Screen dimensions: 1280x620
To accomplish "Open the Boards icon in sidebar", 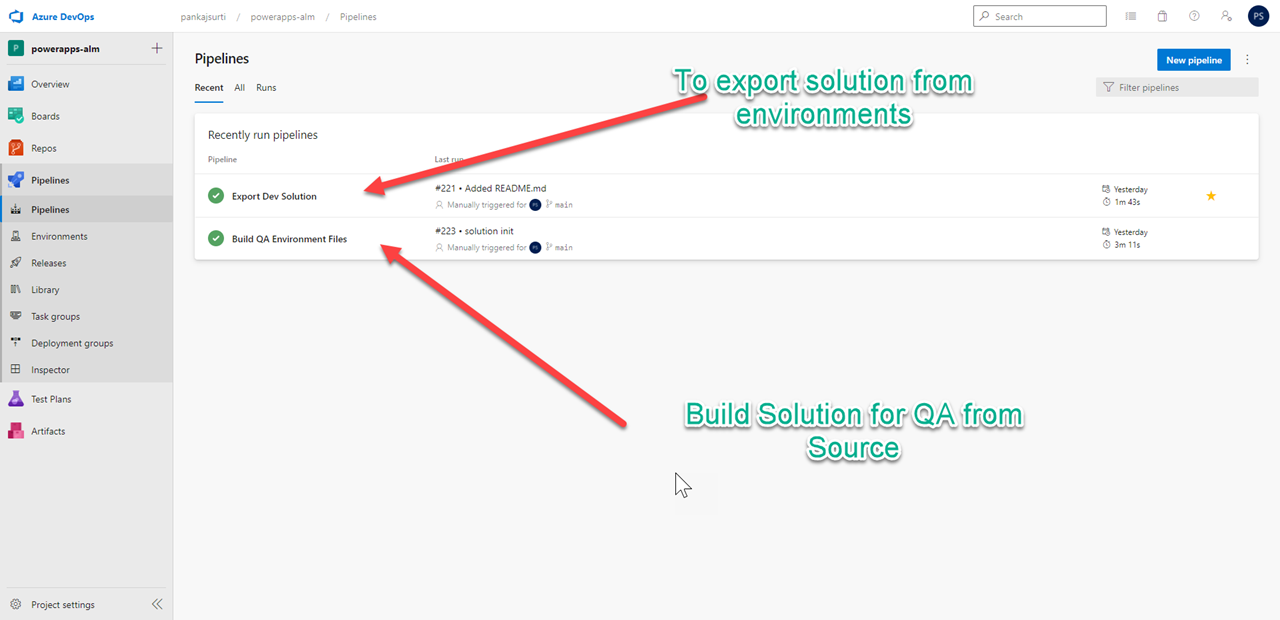I will coord(16,116).
